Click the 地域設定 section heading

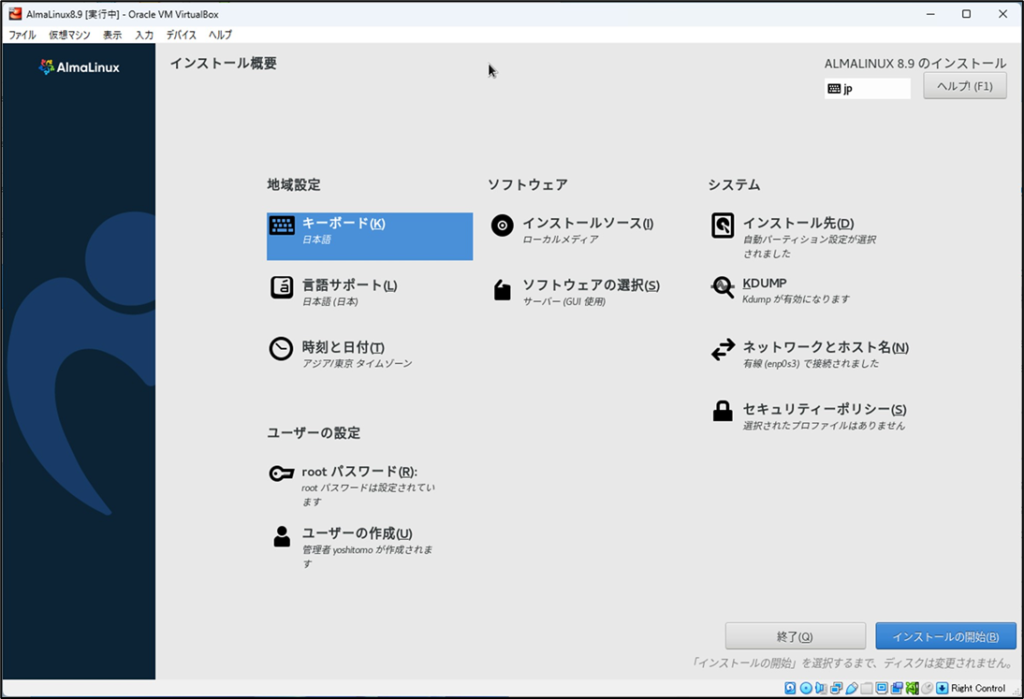(x=294, y=184)
